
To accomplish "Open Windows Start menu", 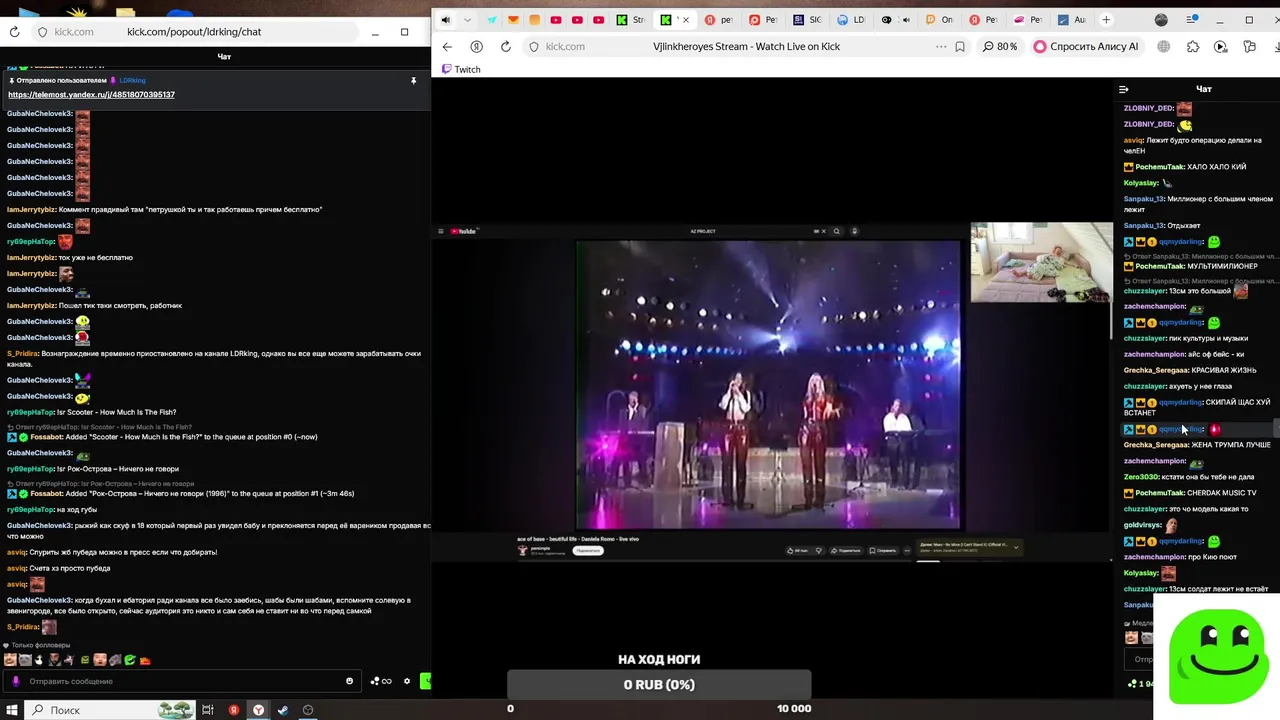I will pyautogui.click(x=13, y=710).
